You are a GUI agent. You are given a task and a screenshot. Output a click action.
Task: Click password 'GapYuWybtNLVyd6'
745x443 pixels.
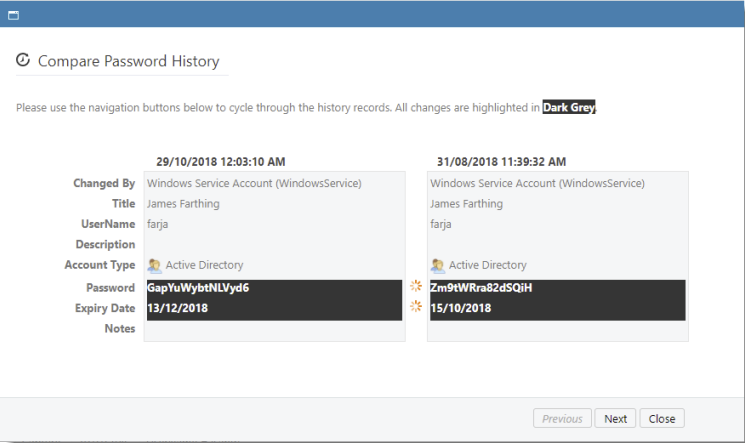coord(198,288)
